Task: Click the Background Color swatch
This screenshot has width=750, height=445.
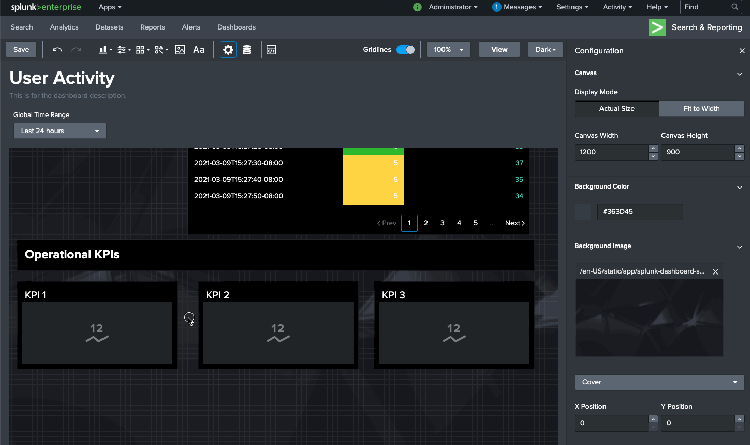Action: [583, 212]
